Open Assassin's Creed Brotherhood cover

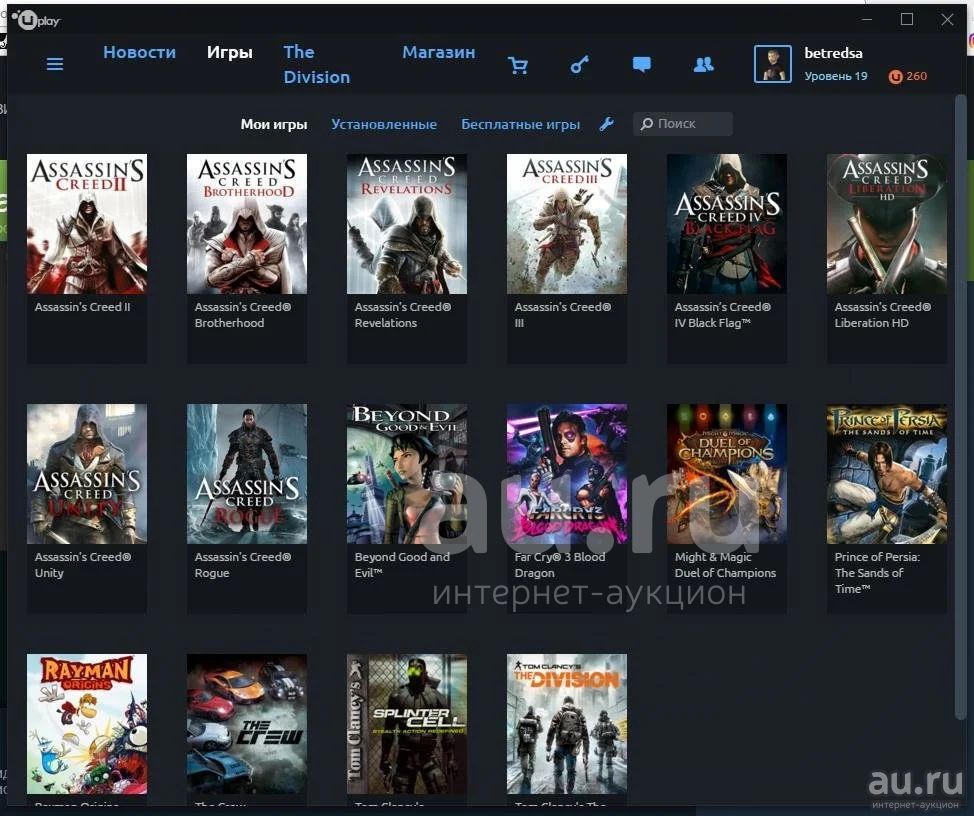(x=247, y=224)
